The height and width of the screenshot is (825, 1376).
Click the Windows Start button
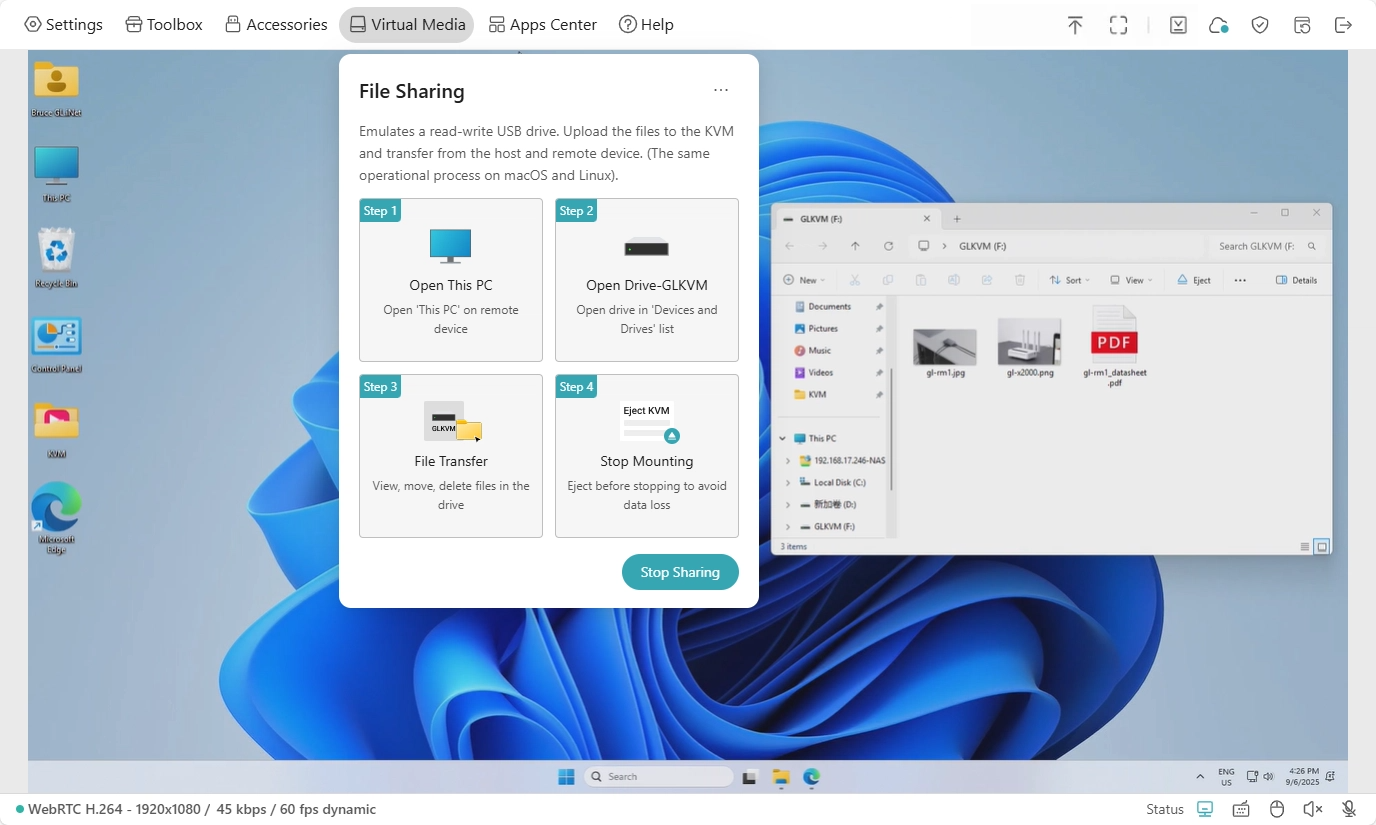pyautogui.click(x=566, y=776)
